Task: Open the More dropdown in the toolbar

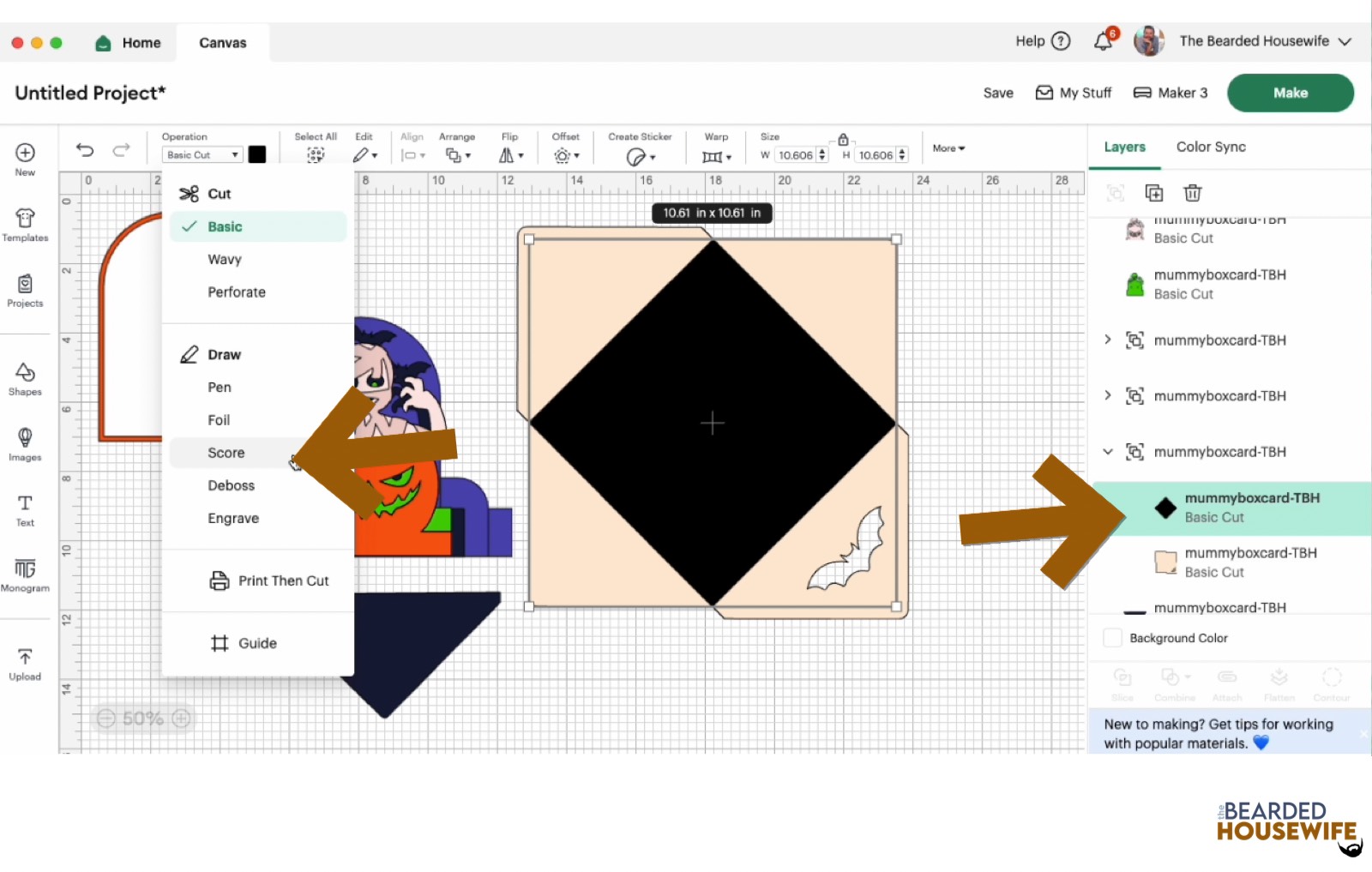Action: point(947,147)
